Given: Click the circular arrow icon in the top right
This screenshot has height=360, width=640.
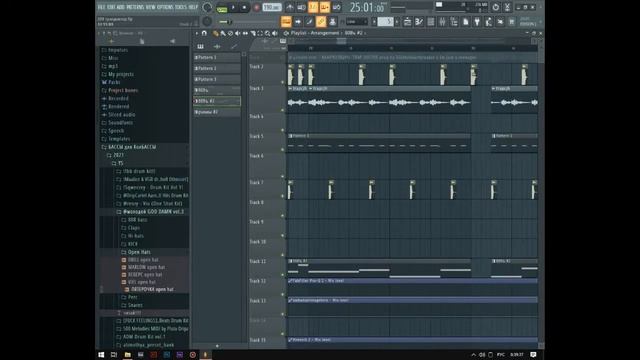Looking at the screenshot, I should (495, 7).
